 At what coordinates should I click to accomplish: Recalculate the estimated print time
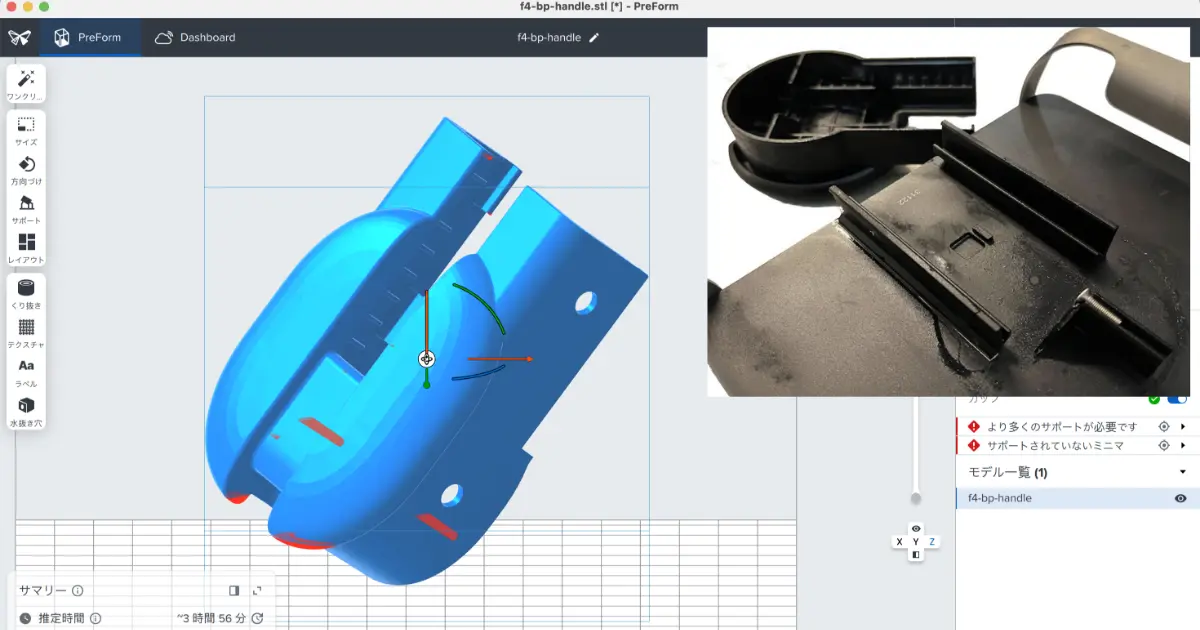click(257, 618)
